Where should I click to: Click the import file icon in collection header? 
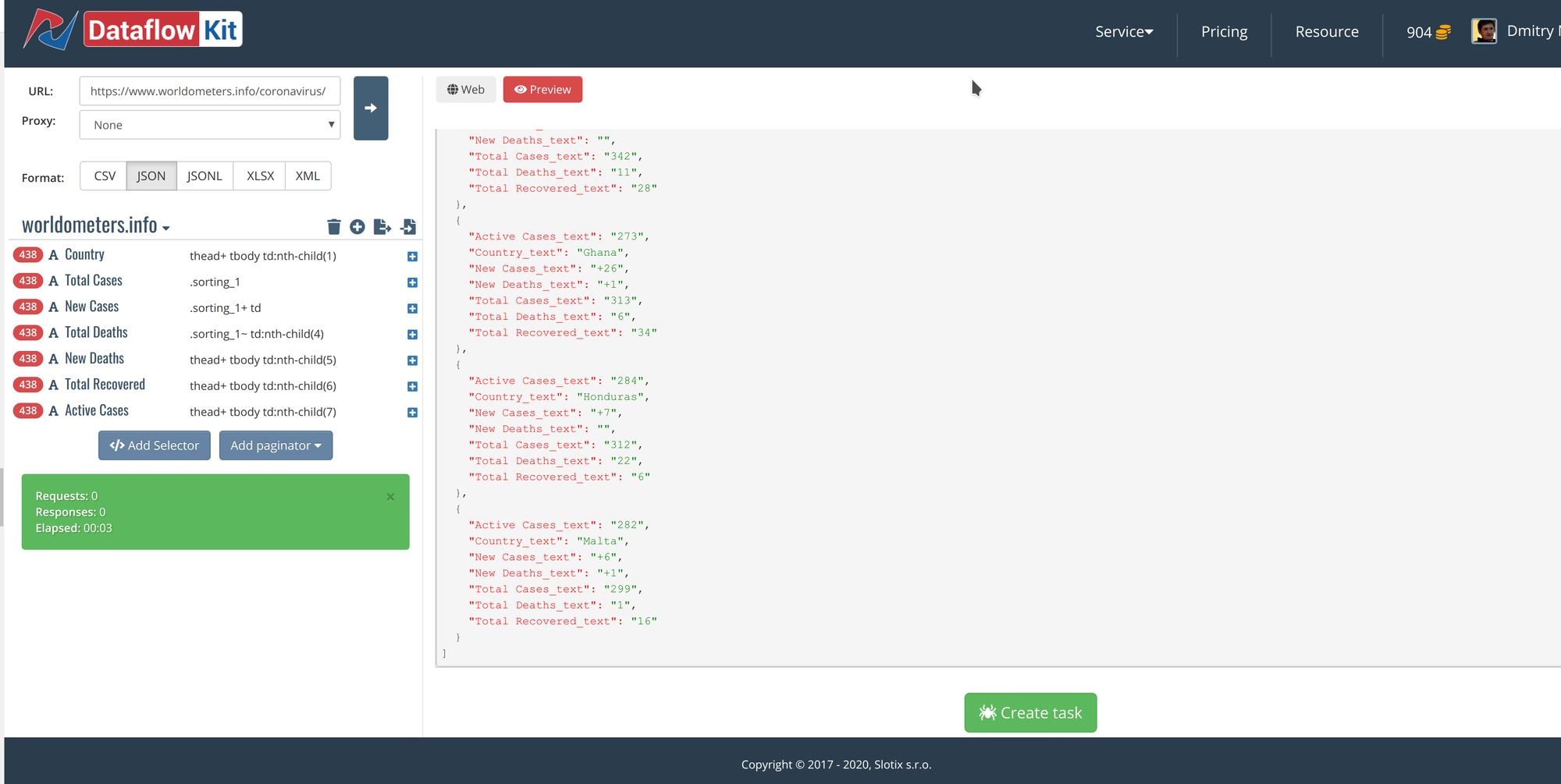pyautogui.click(x=408, y=226)
